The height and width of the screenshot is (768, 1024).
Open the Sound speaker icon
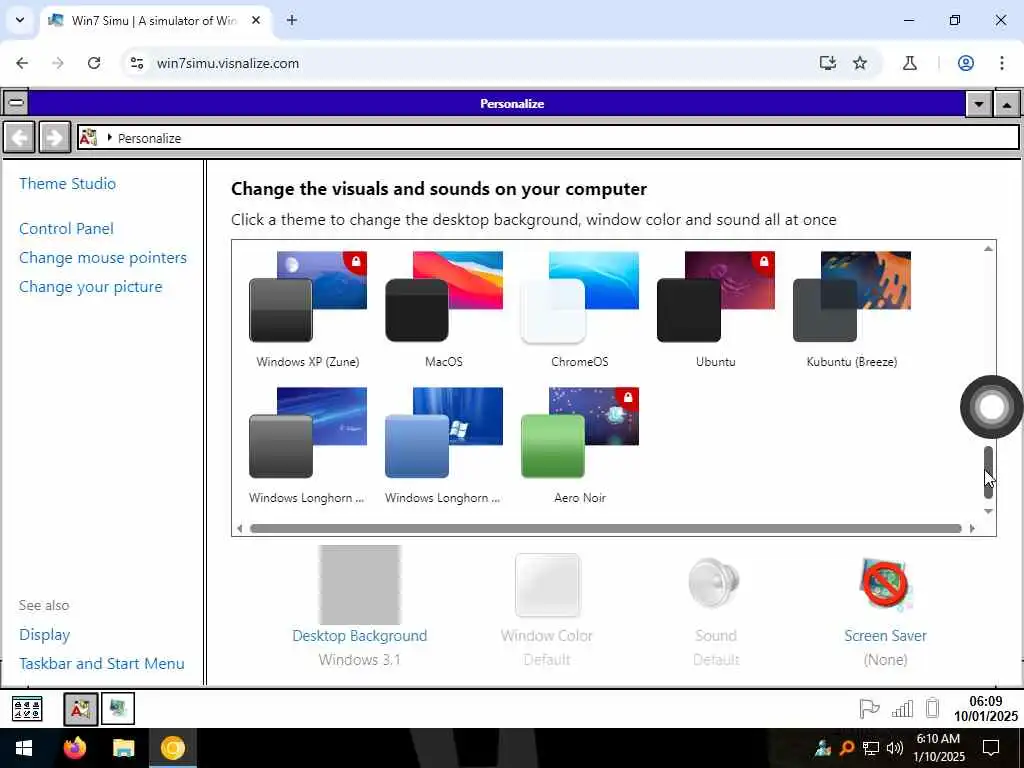click(x=714, y=583)
